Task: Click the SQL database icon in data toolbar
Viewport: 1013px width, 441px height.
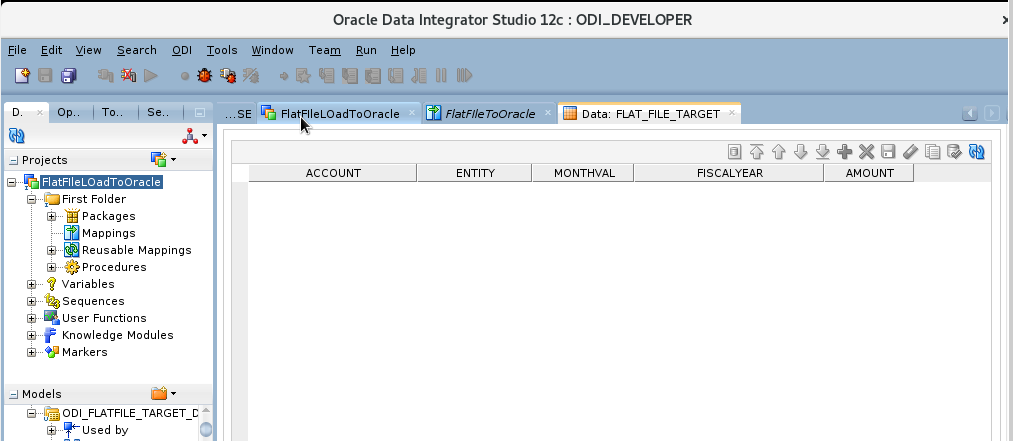Action: pos(734,152)
